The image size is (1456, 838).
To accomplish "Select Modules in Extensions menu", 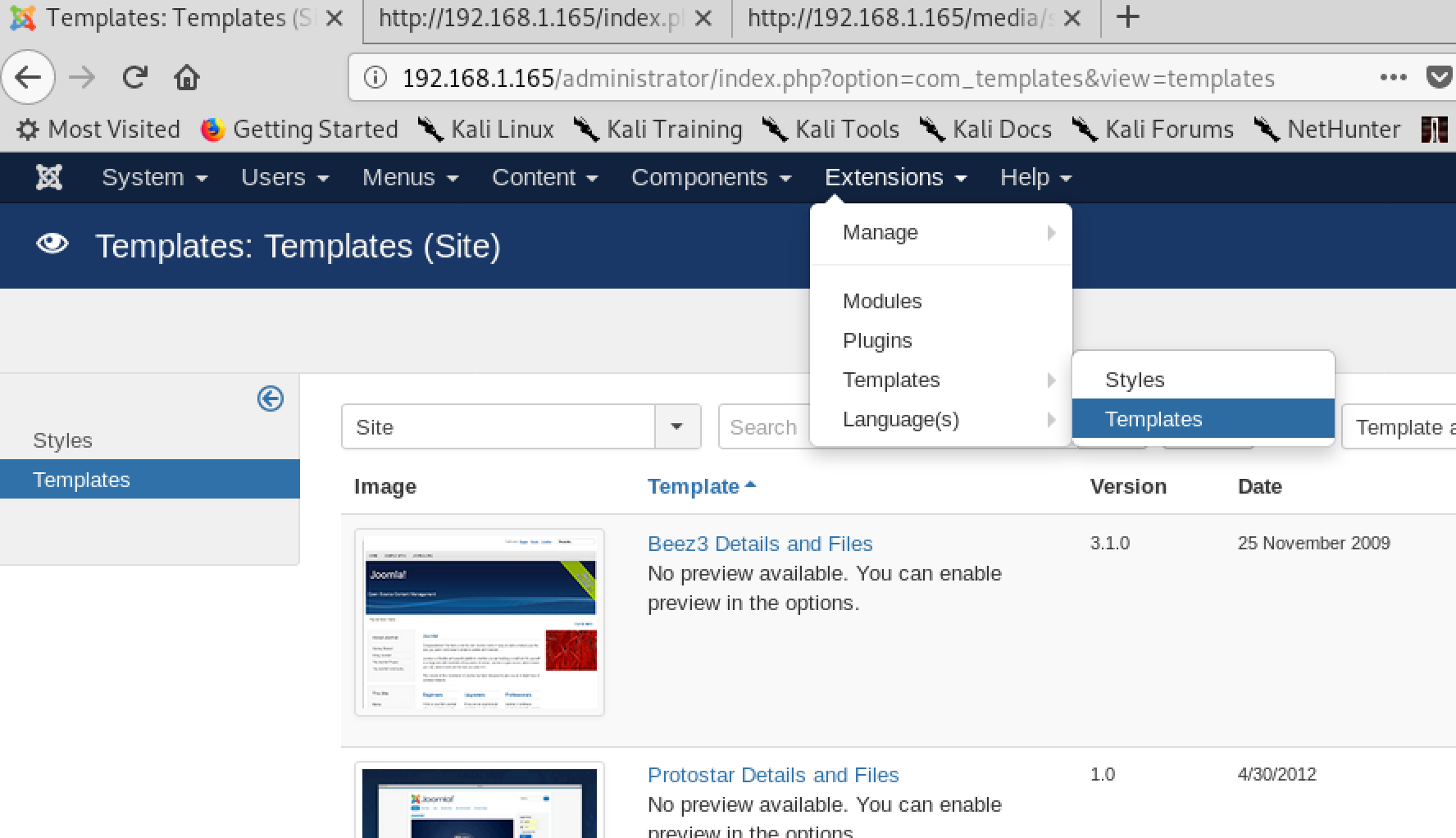I will click(x=941, y=301).
